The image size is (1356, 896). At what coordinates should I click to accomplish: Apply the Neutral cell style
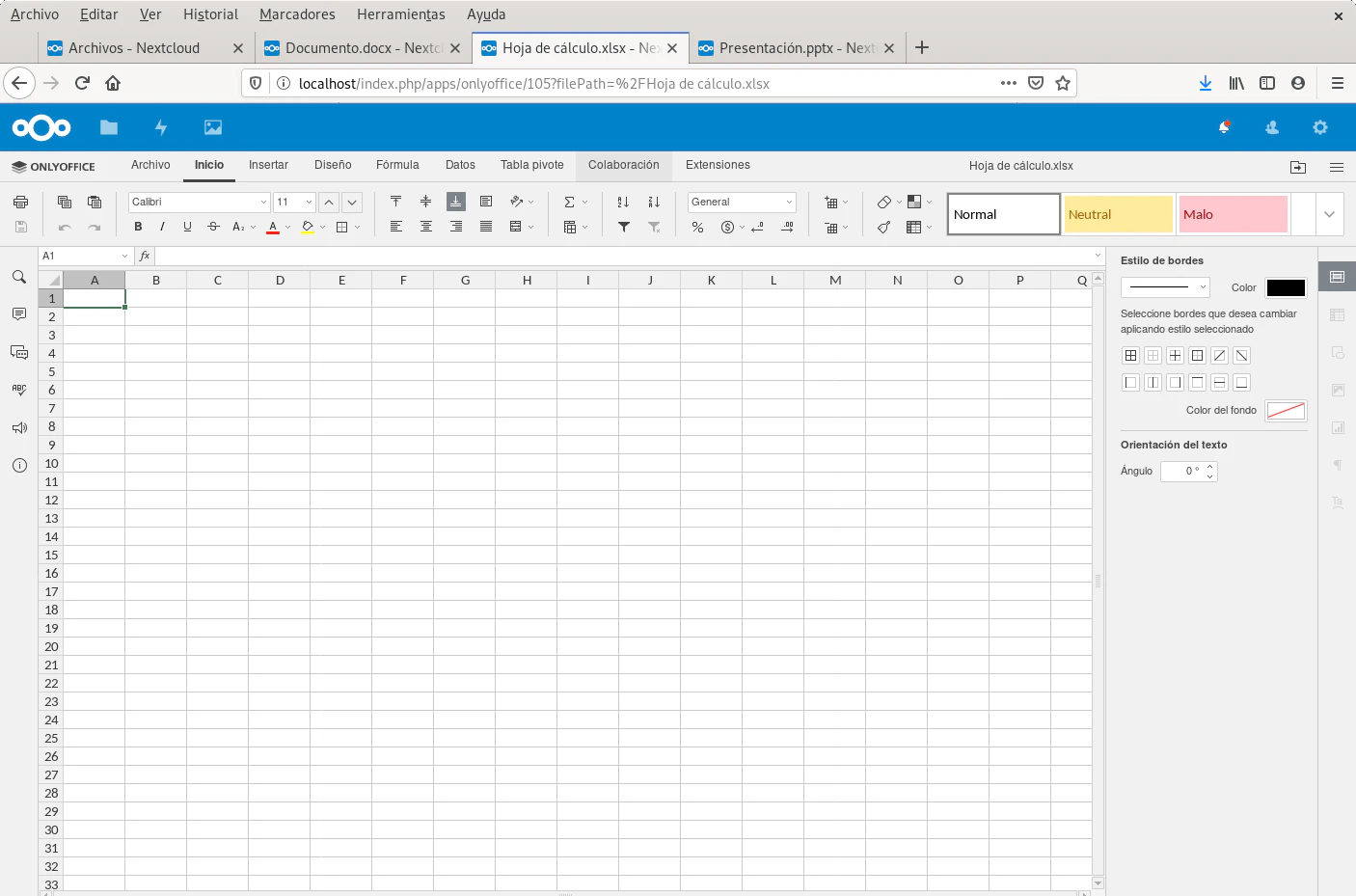click(x=1118, y=214)
